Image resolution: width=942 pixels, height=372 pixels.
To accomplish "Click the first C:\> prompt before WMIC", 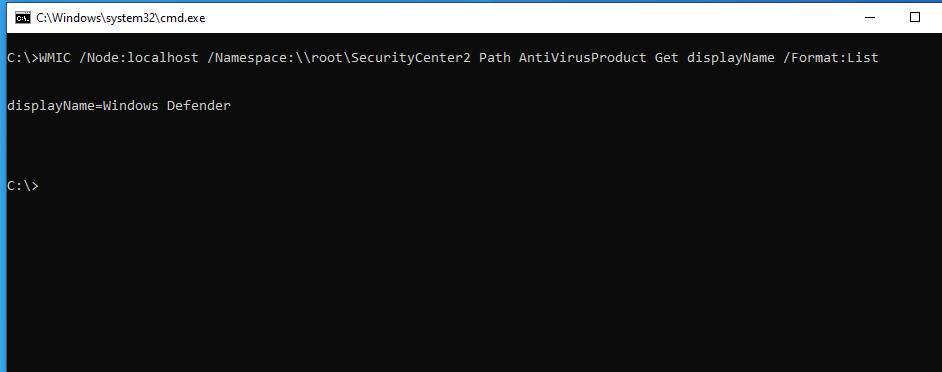I will [23, 58].
